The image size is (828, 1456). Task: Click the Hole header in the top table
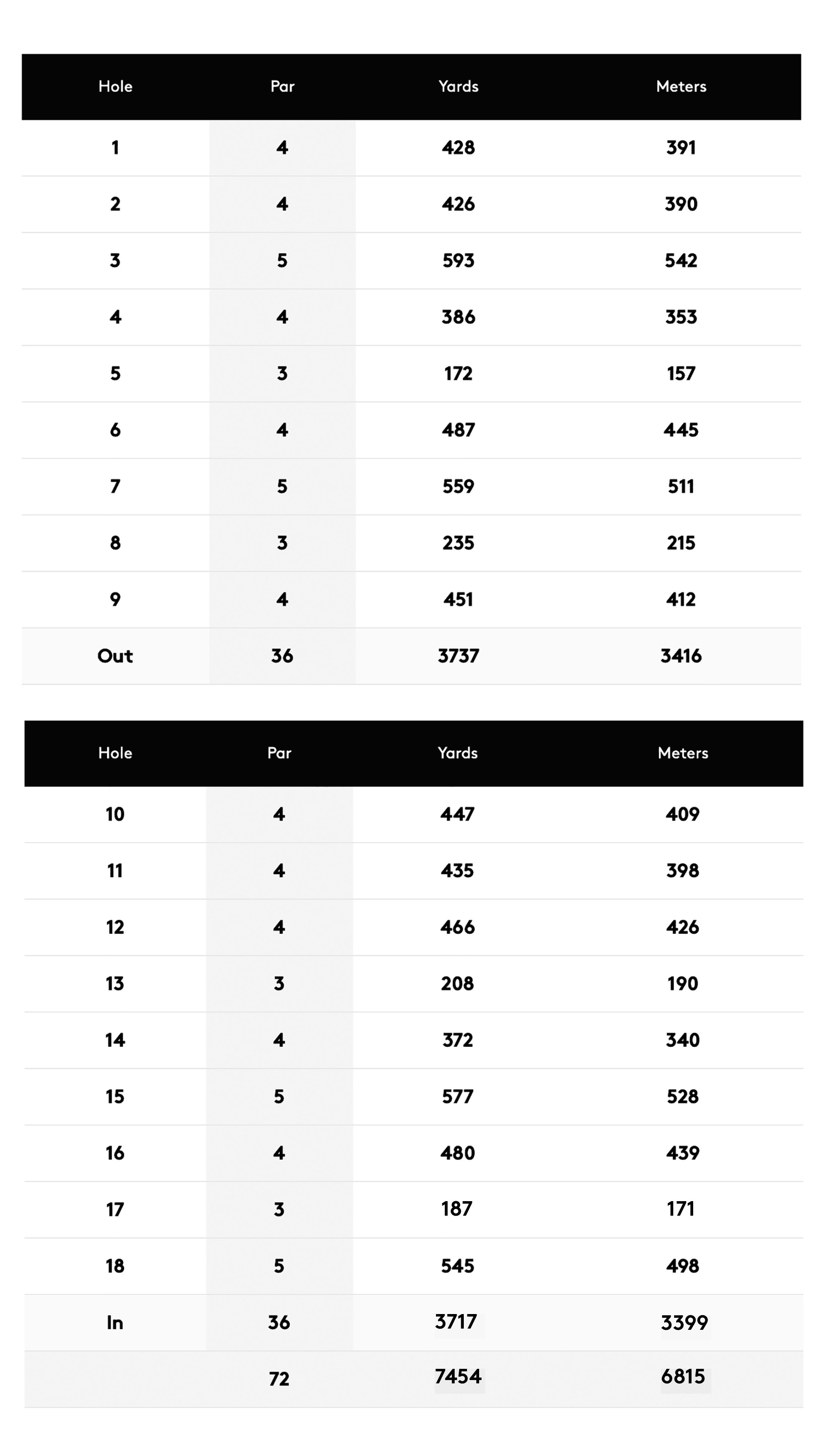(115, 86)
